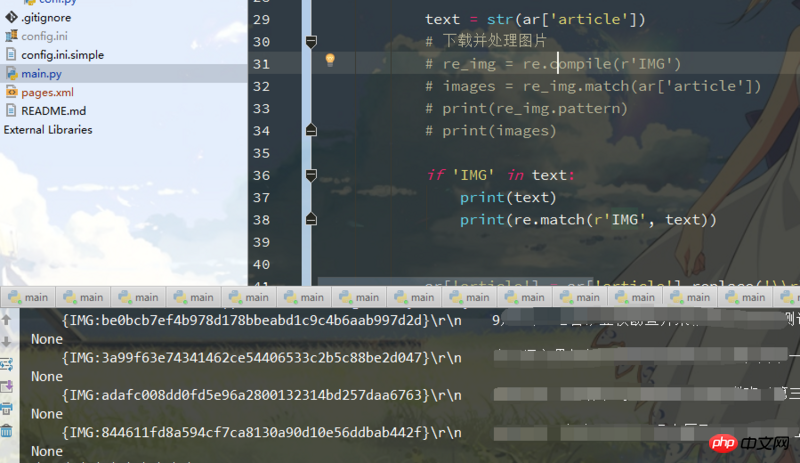
Task: Click the Python icon beside main.py
Action: pos(11,74)
